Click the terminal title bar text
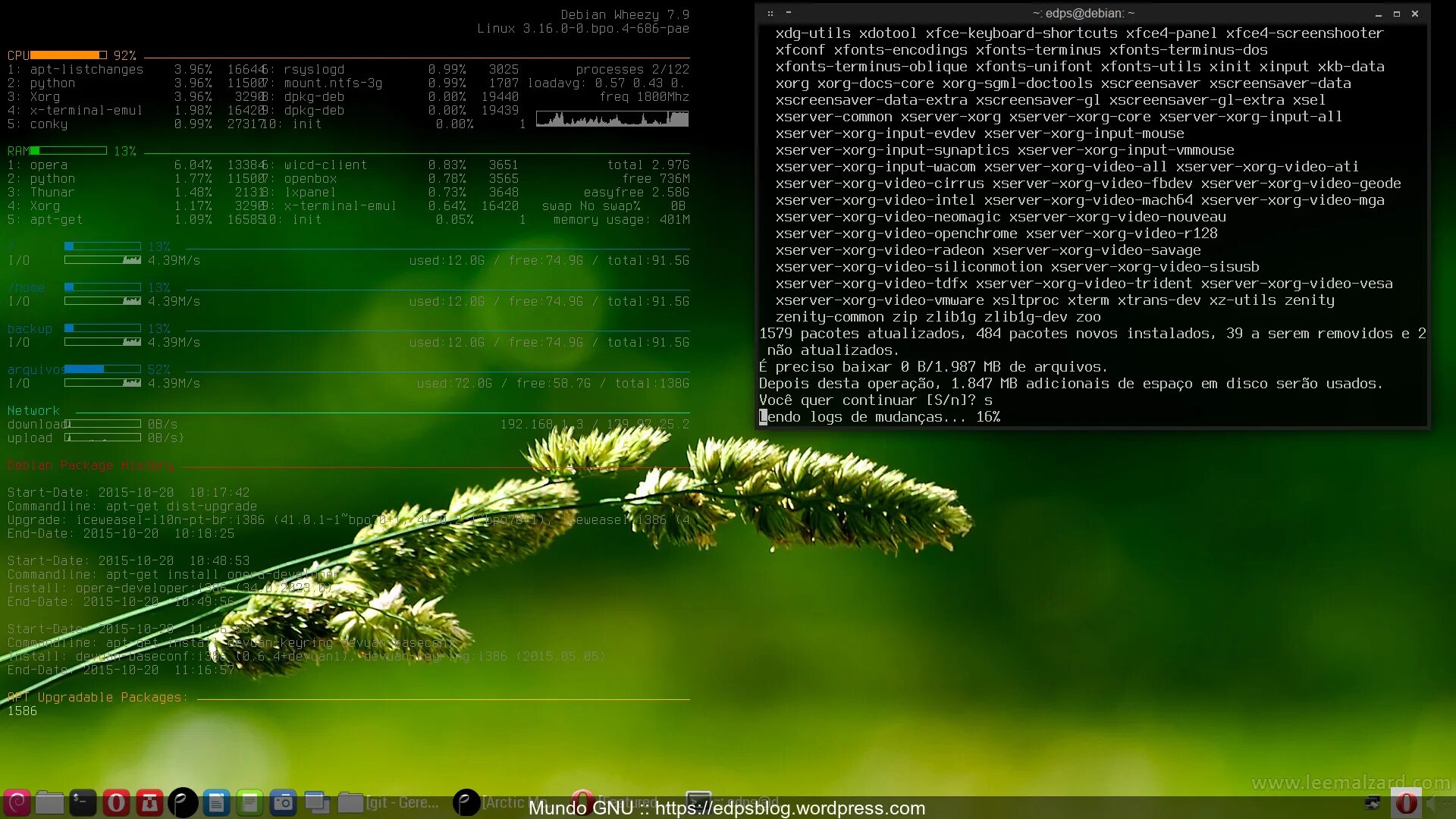The image size is (1456, 819). point(1083,14)
